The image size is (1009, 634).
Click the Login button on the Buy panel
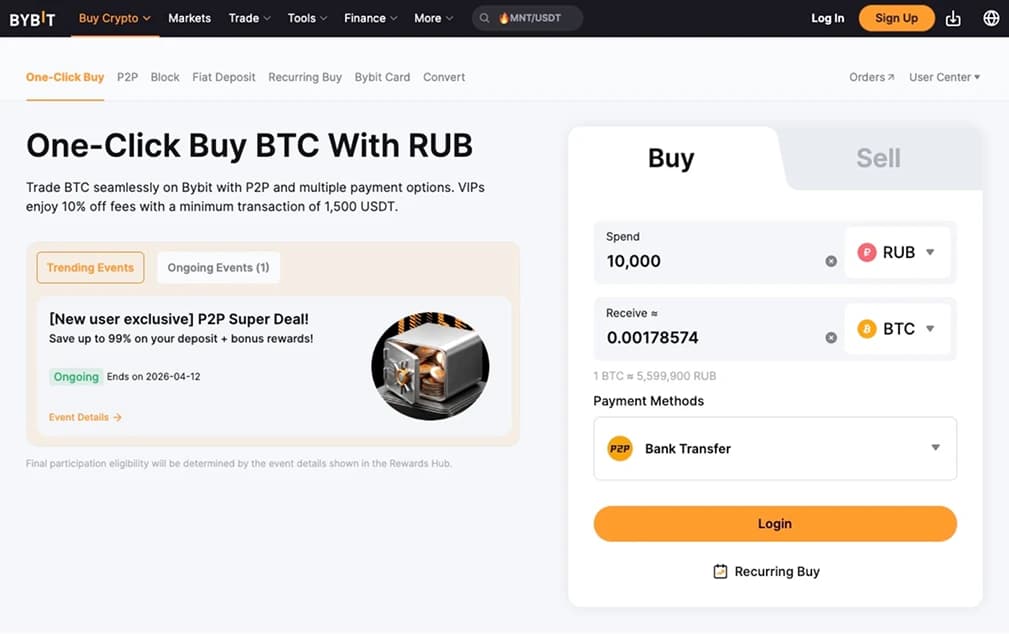[x=774, y=523]
